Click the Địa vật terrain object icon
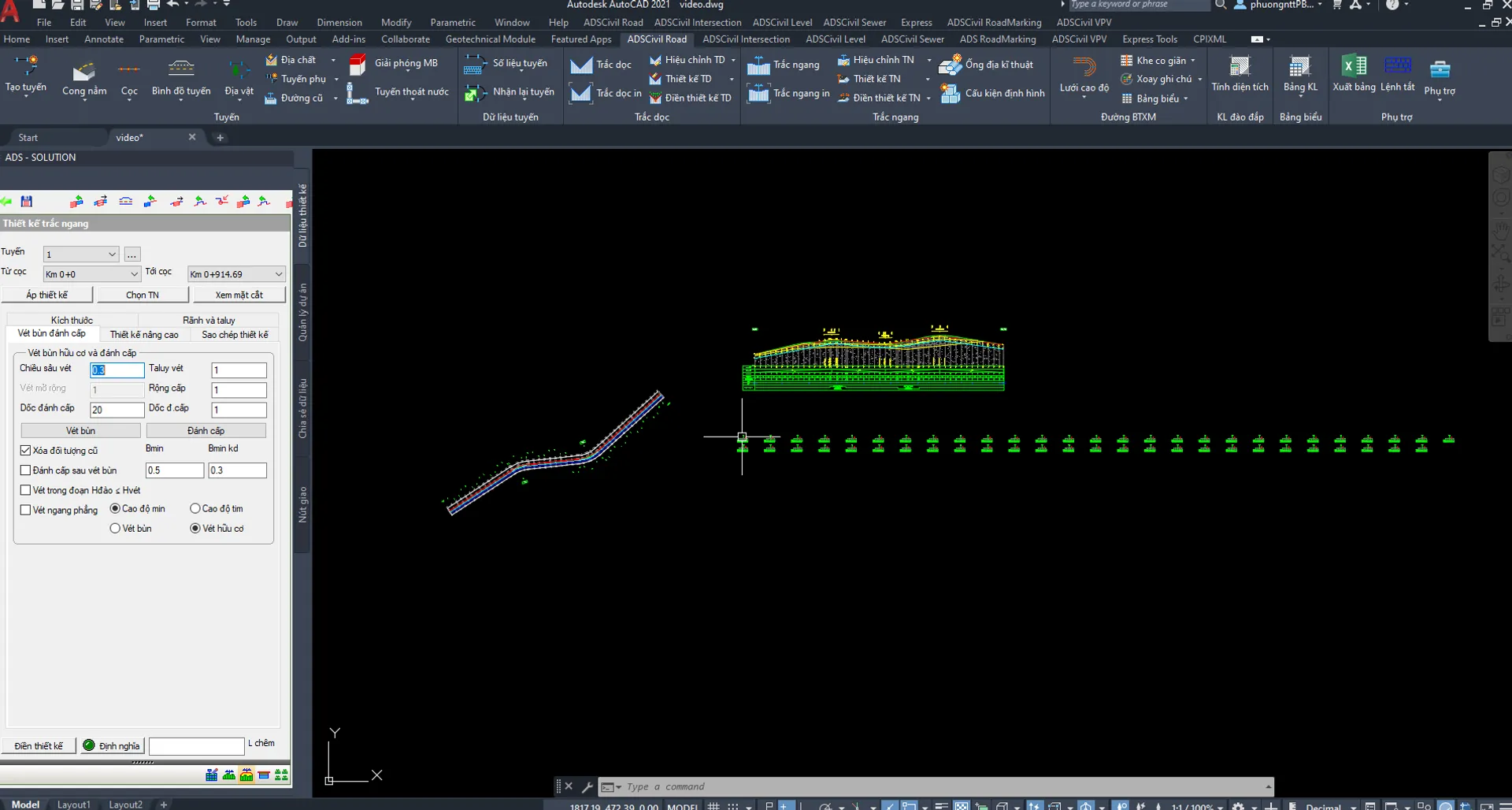The height and width of the screenshot is (810, 1512). coord(239,70)
